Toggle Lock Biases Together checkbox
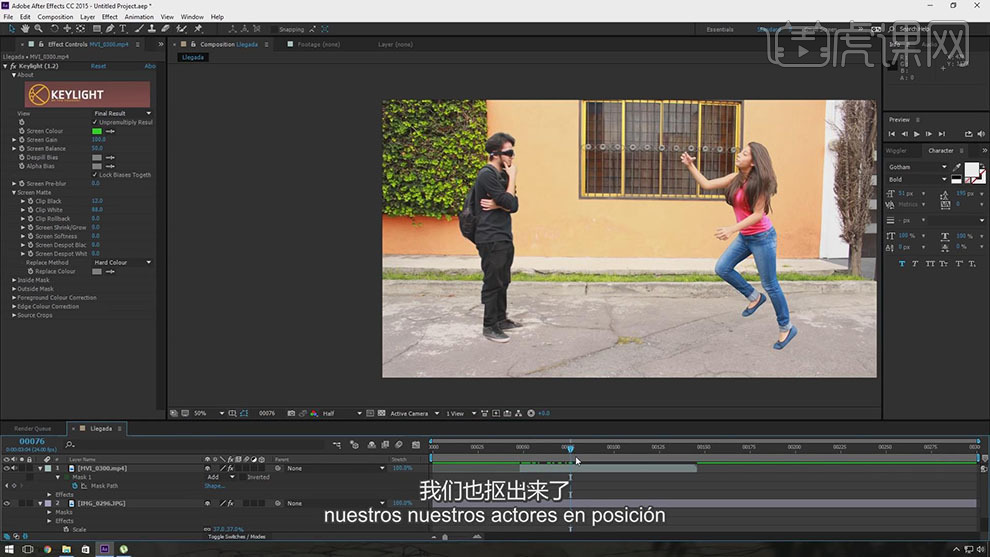990x557 pixels. 95,174
